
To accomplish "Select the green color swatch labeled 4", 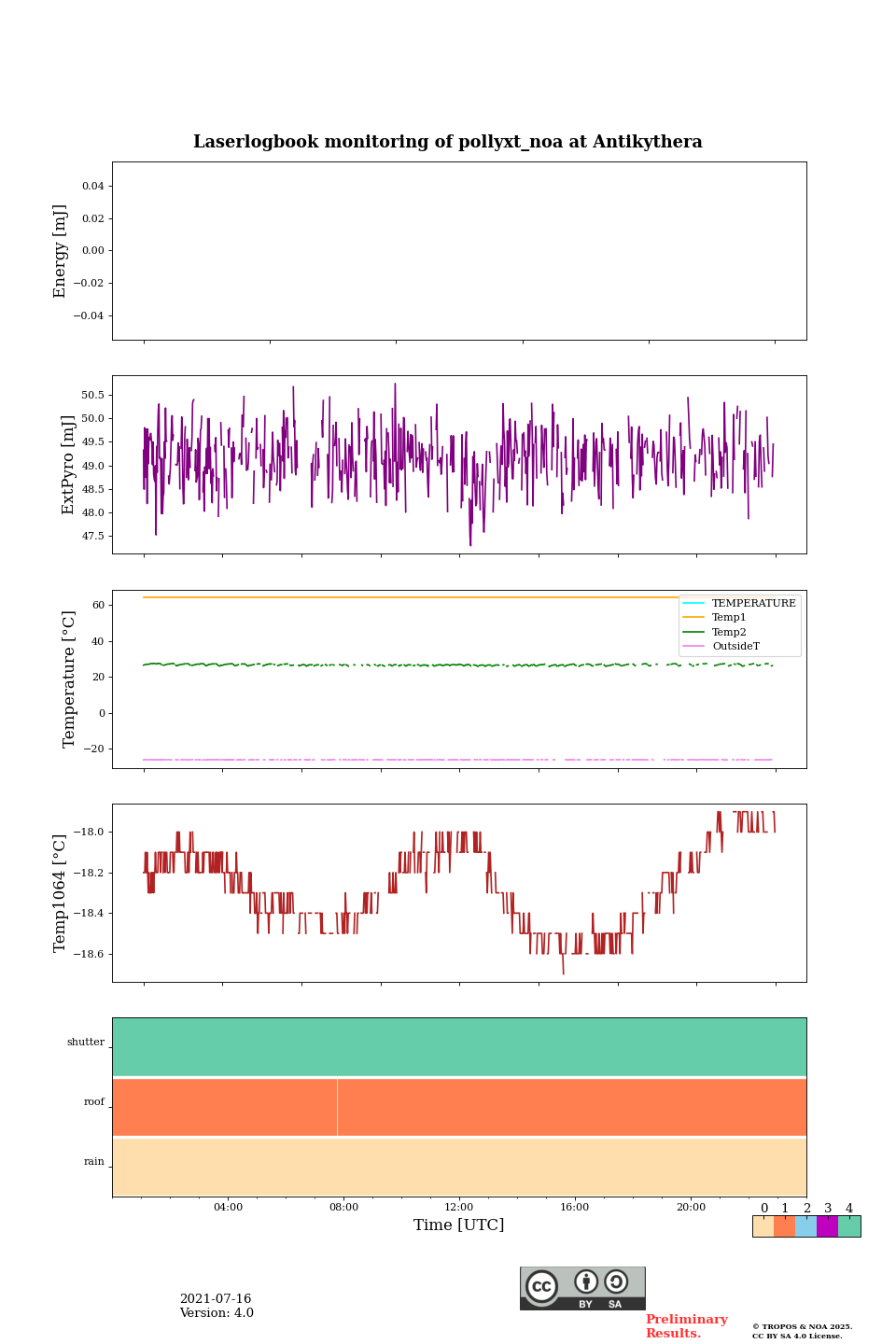I will (849, 1226).
